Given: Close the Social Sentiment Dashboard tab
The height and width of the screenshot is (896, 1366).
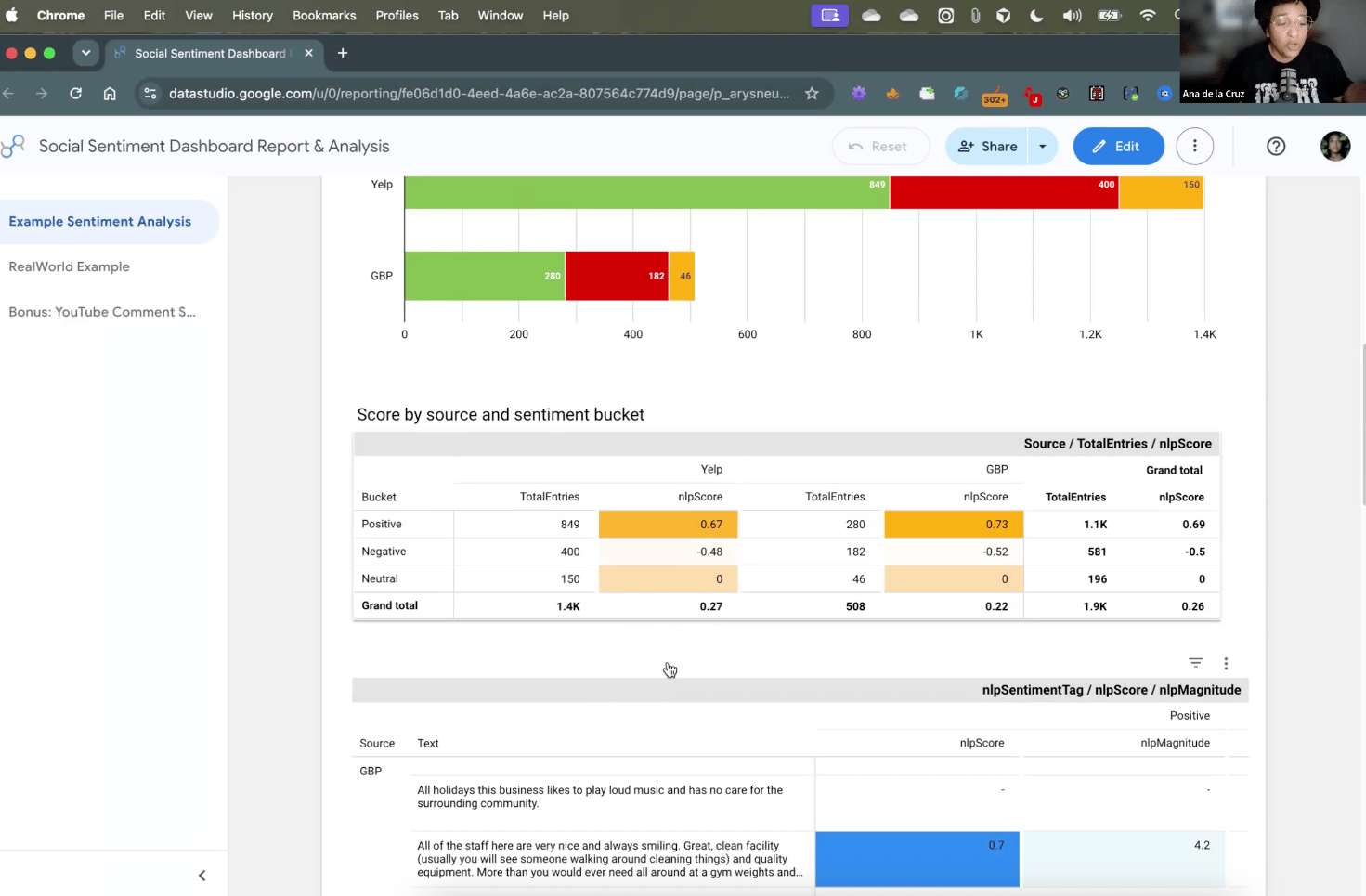Looking at the screenshot, I should (308, 53).
